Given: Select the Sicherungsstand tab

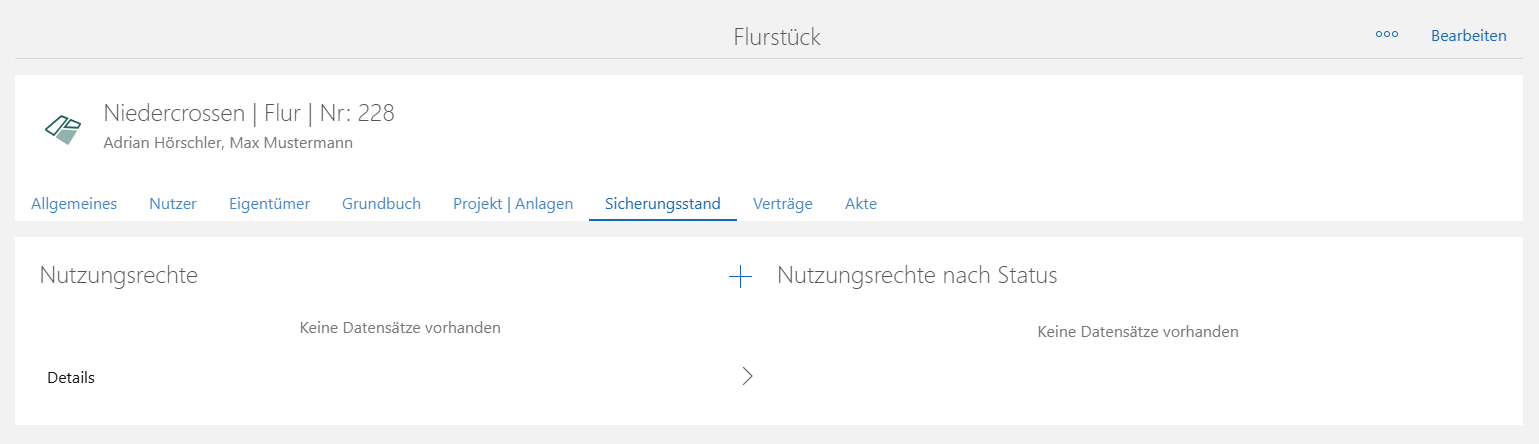Looking at the screenshot, I should tap(663, 204).
